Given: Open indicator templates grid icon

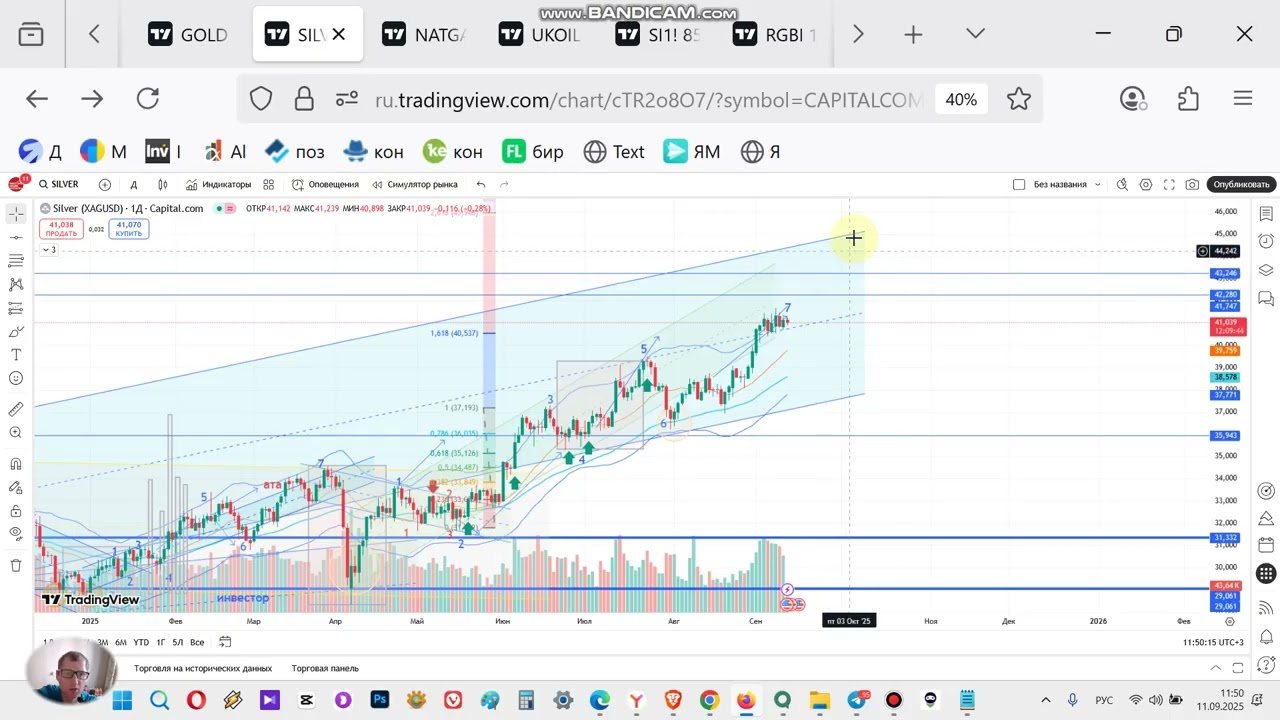Looking at the screenshot, I should [x=269, y=184].
